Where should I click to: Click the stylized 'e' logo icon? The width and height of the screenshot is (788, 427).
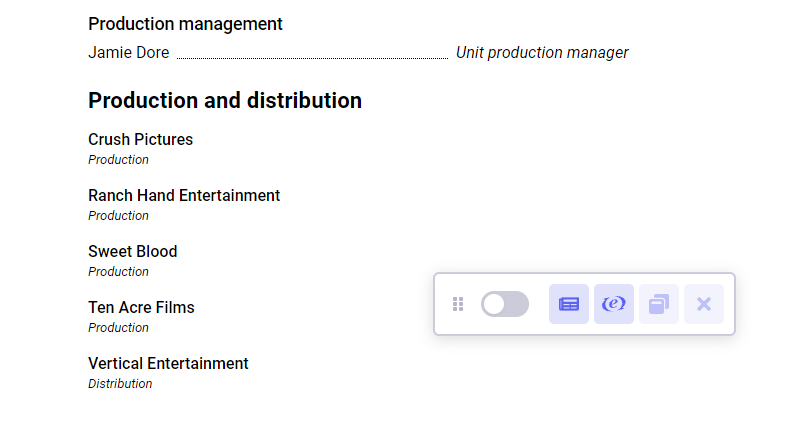[x=614, y=304]
